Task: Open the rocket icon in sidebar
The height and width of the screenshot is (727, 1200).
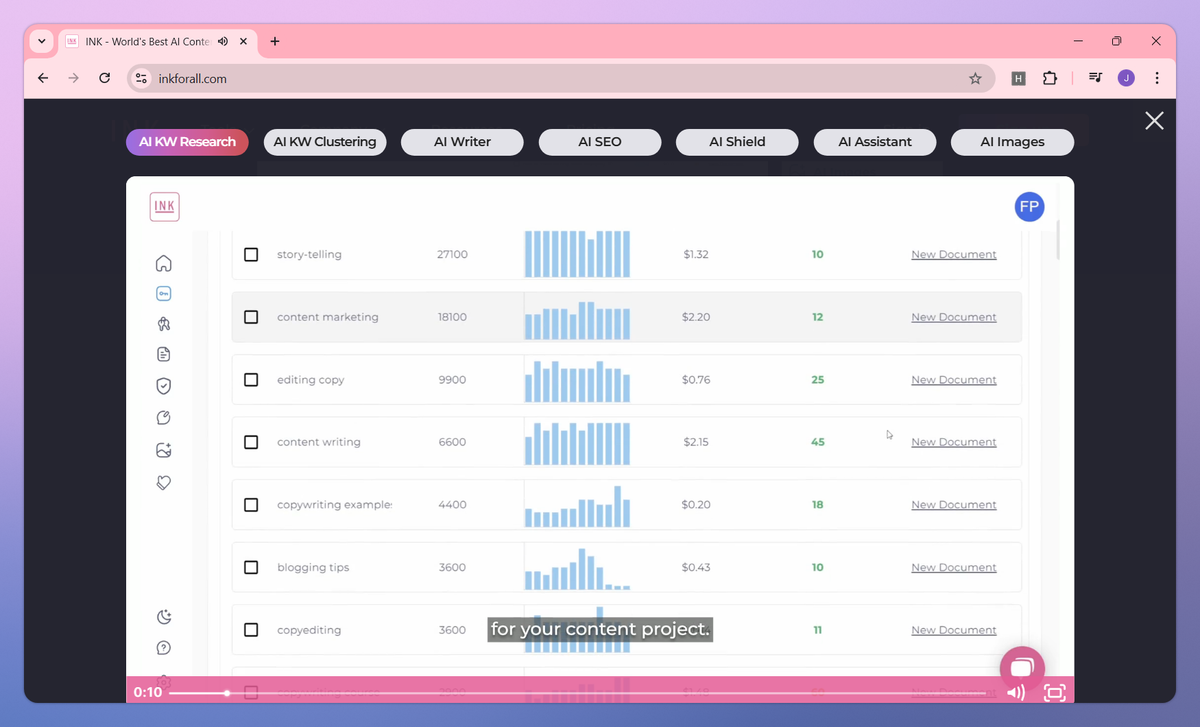Action: click(x=164, y=324)
